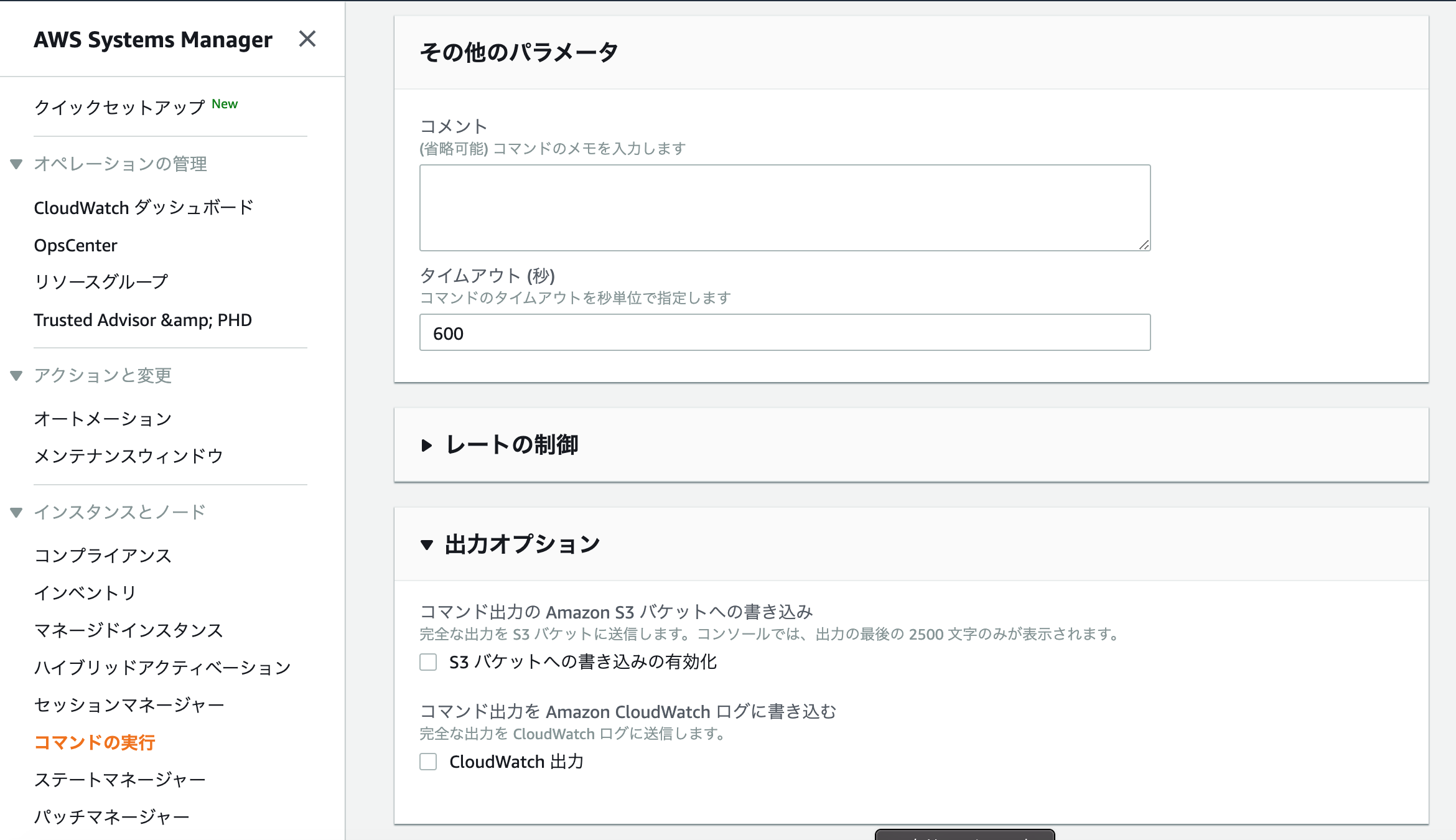Click the アクションと変更 section label

[x=103, y=375]
